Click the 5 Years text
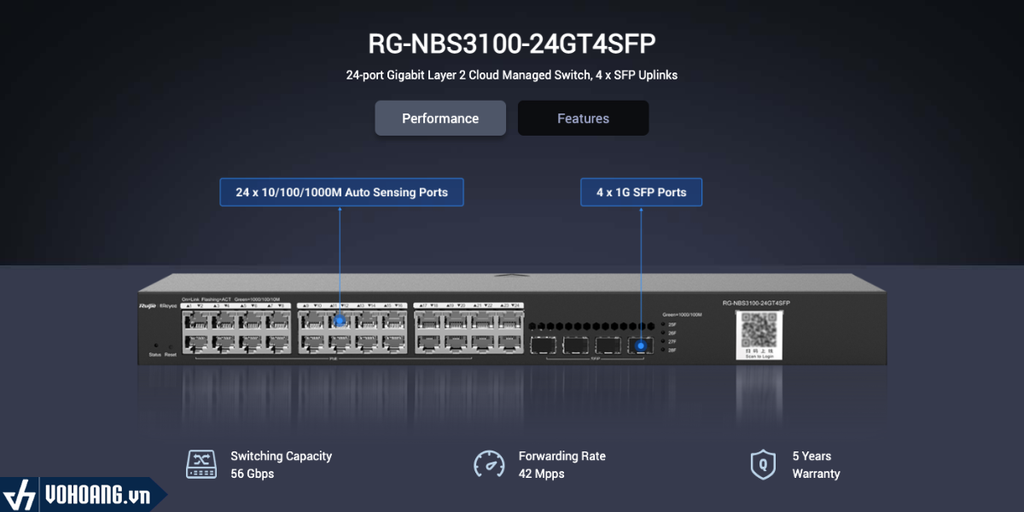 (812, 456)
